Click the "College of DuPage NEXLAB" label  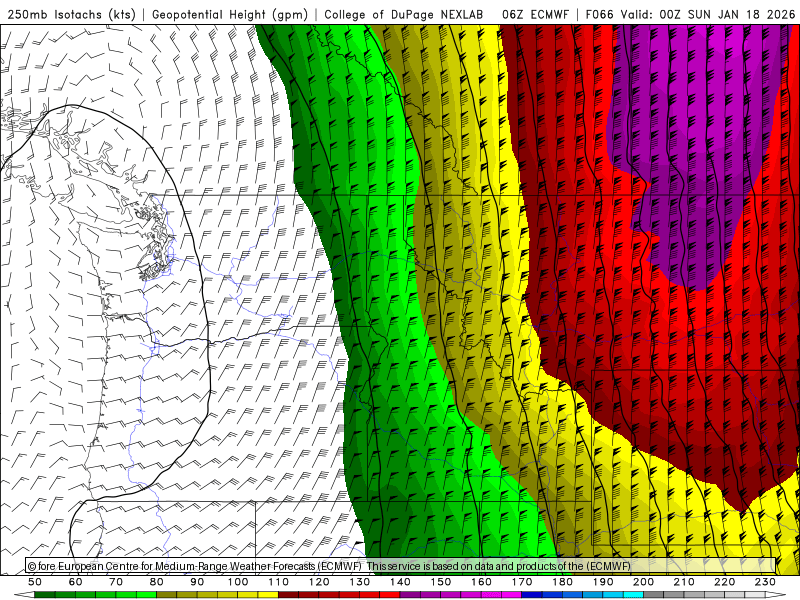(404, 15)
